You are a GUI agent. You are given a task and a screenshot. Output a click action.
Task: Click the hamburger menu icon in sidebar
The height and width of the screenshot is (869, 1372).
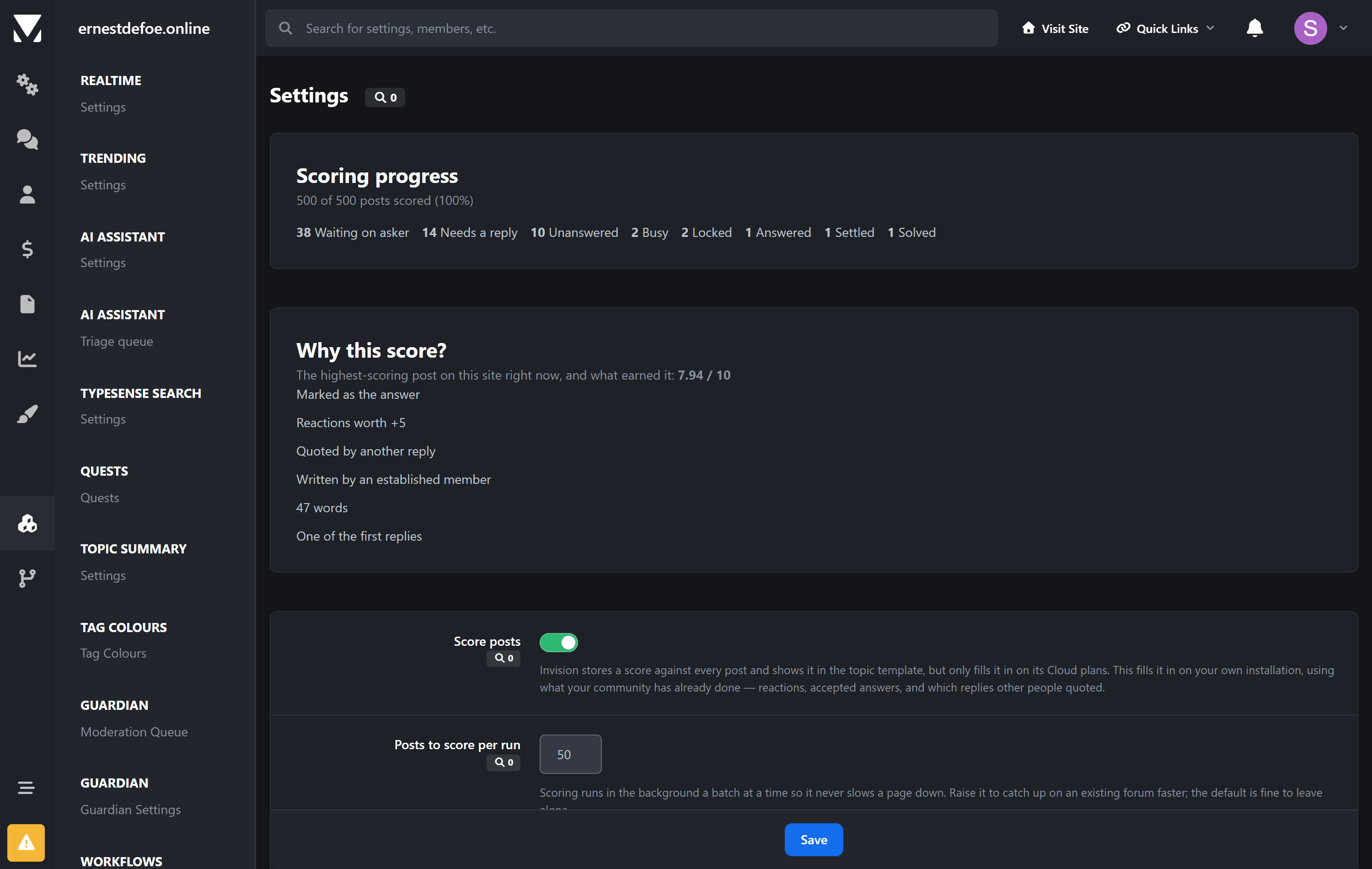(26, 788)
